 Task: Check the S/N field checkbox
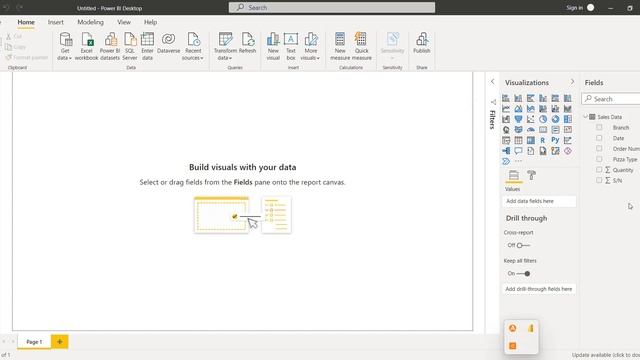[599, 180]
